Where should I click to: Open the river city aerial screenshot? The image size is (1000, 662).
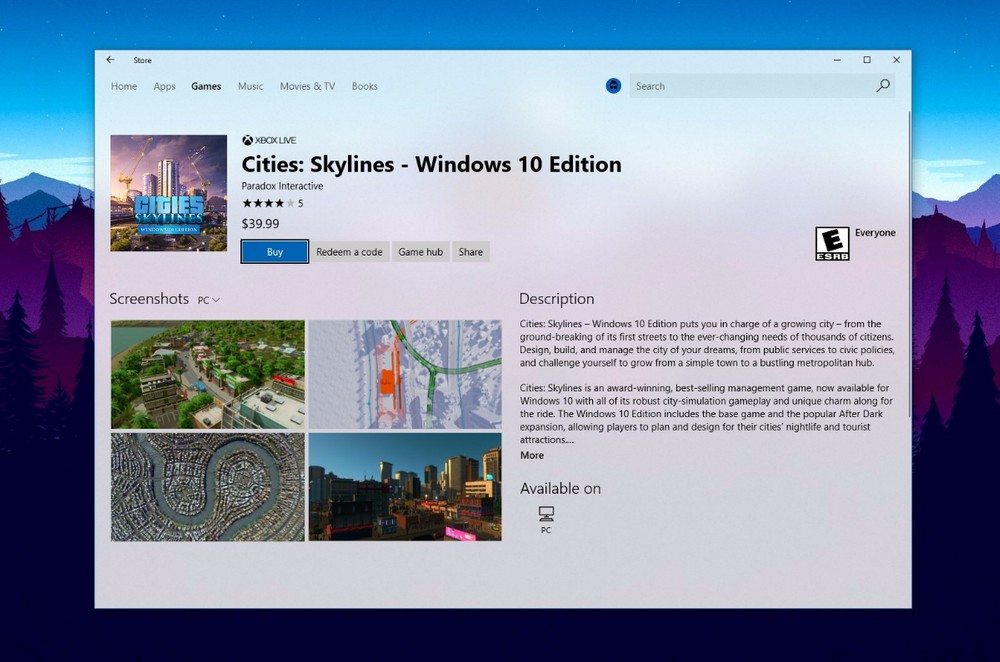207,487
